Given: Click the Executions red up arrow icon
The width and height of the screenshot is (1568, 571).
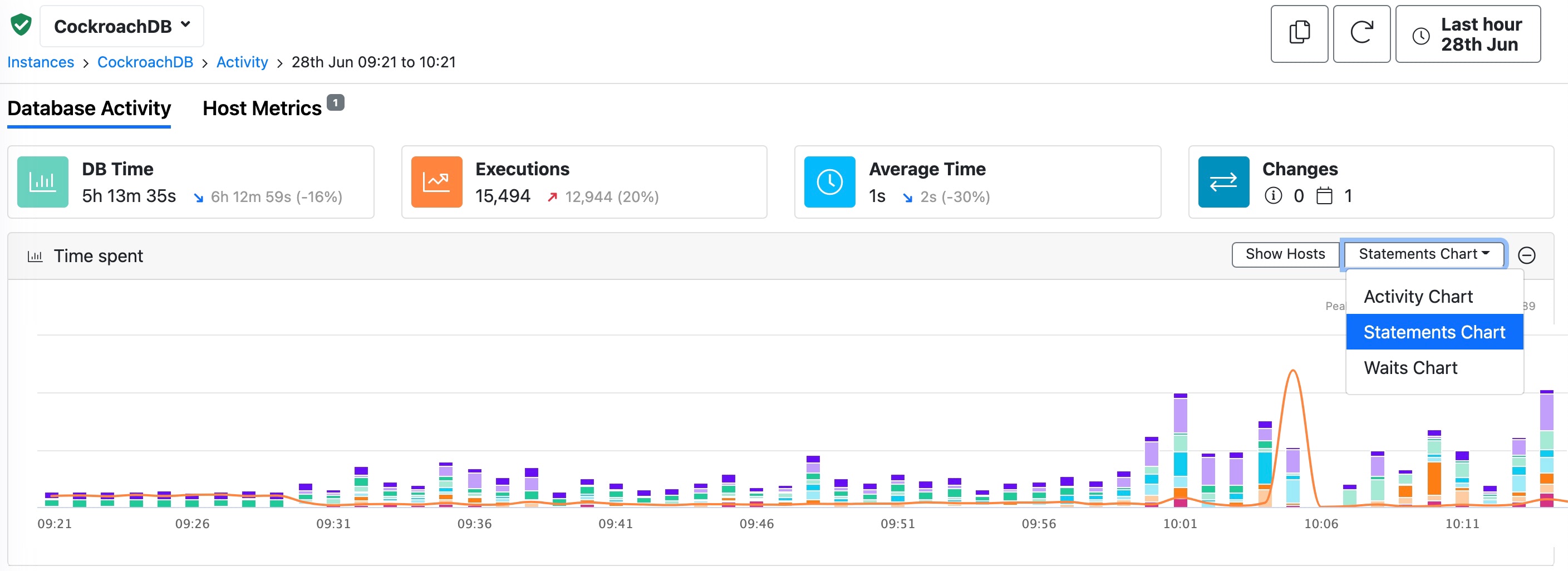Looking at the screenshot, I should tap(552, 196).
